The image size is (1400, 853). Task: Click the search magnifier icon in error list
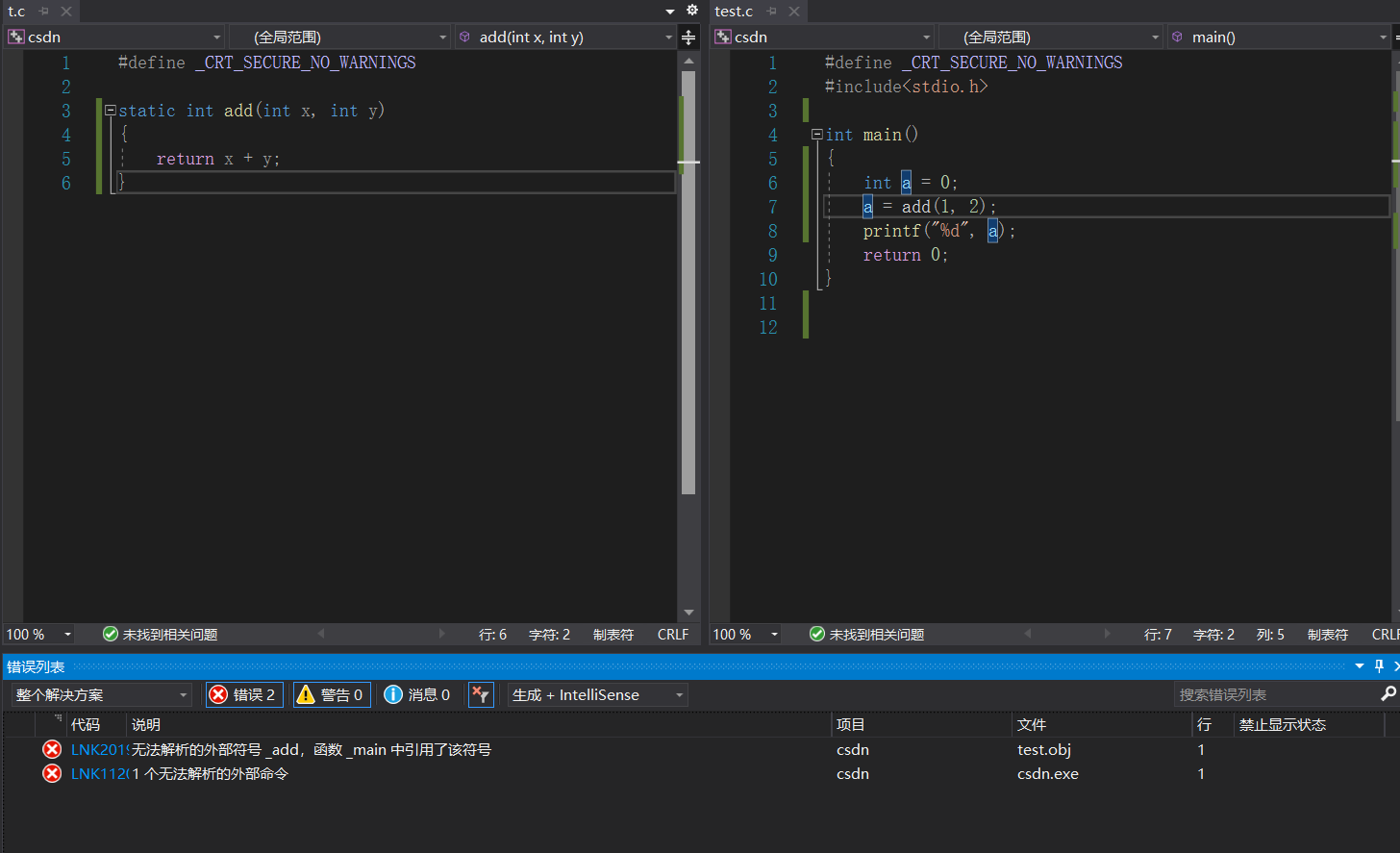click(x=1388, y=694)
